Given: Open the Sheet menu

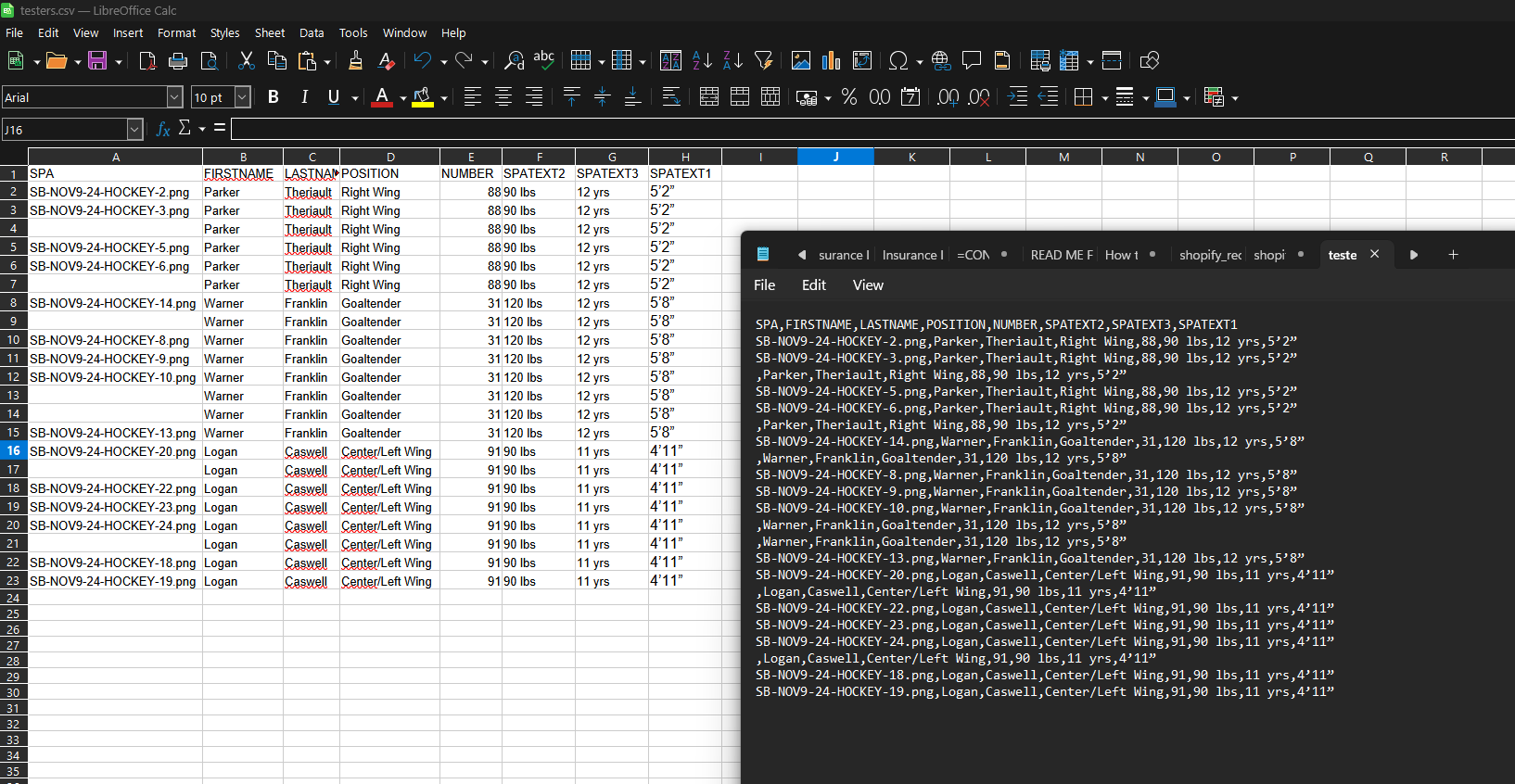Looking at the screenshot, I should point(270,32).
